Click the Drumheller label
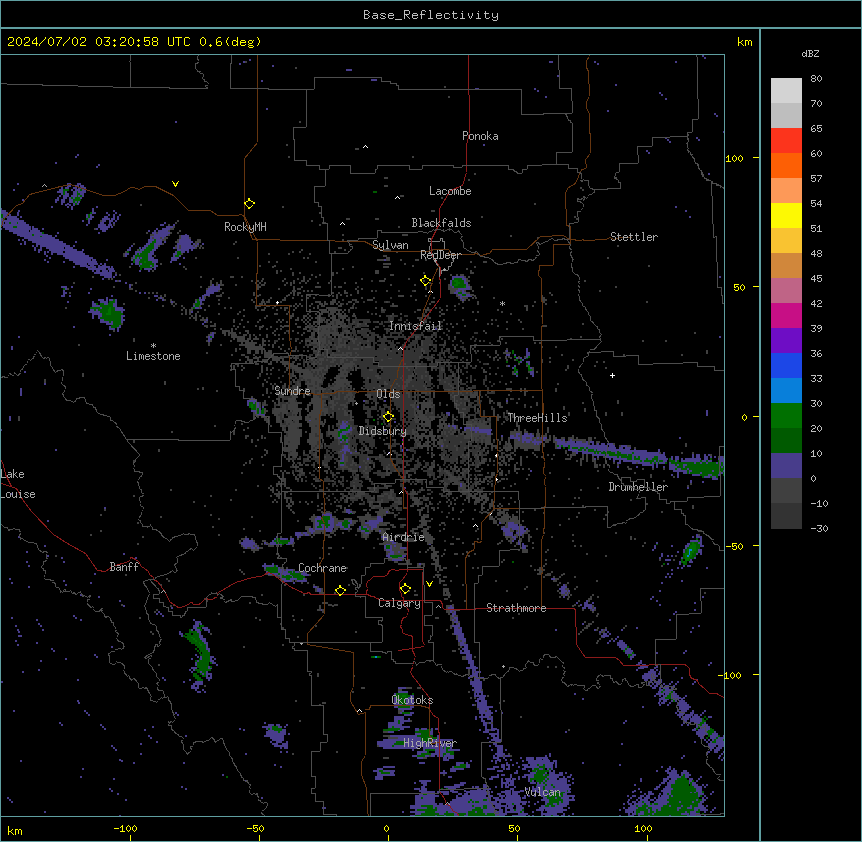 (x=638, y=487)
